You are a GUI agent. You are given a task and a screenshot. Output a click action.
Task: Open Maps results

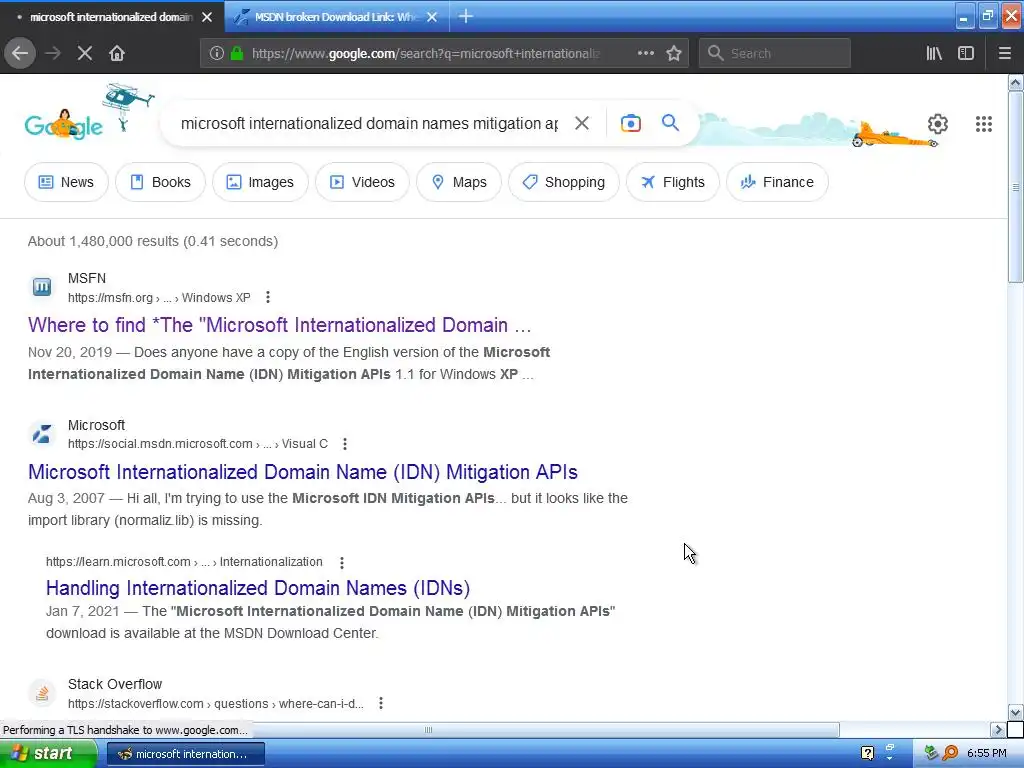coord(458,182)
